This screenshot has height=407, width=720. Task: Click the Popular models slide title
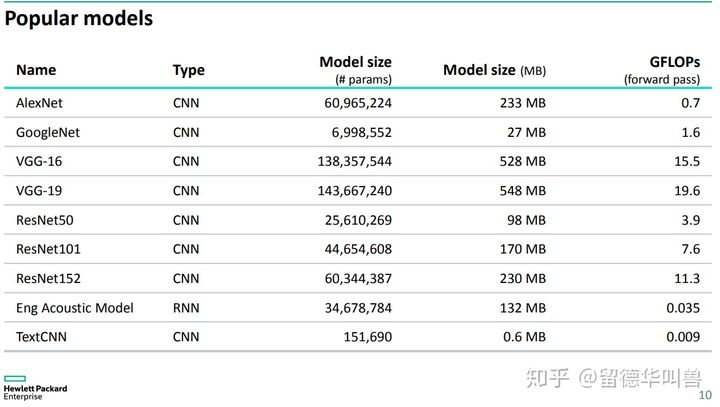tap(79, 19)
